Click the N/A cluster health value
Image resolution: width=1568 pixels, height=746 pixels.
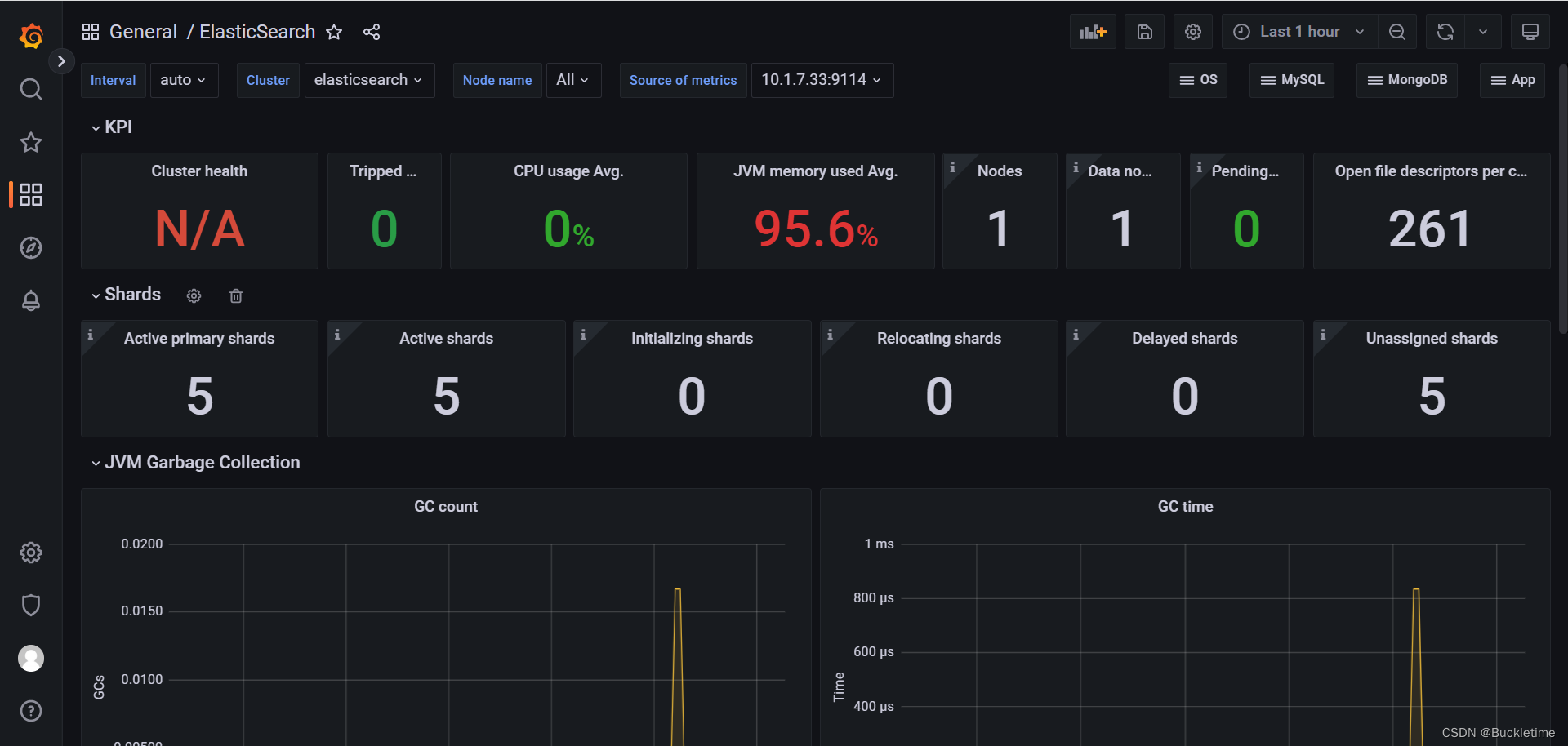(x=199, y=229)
